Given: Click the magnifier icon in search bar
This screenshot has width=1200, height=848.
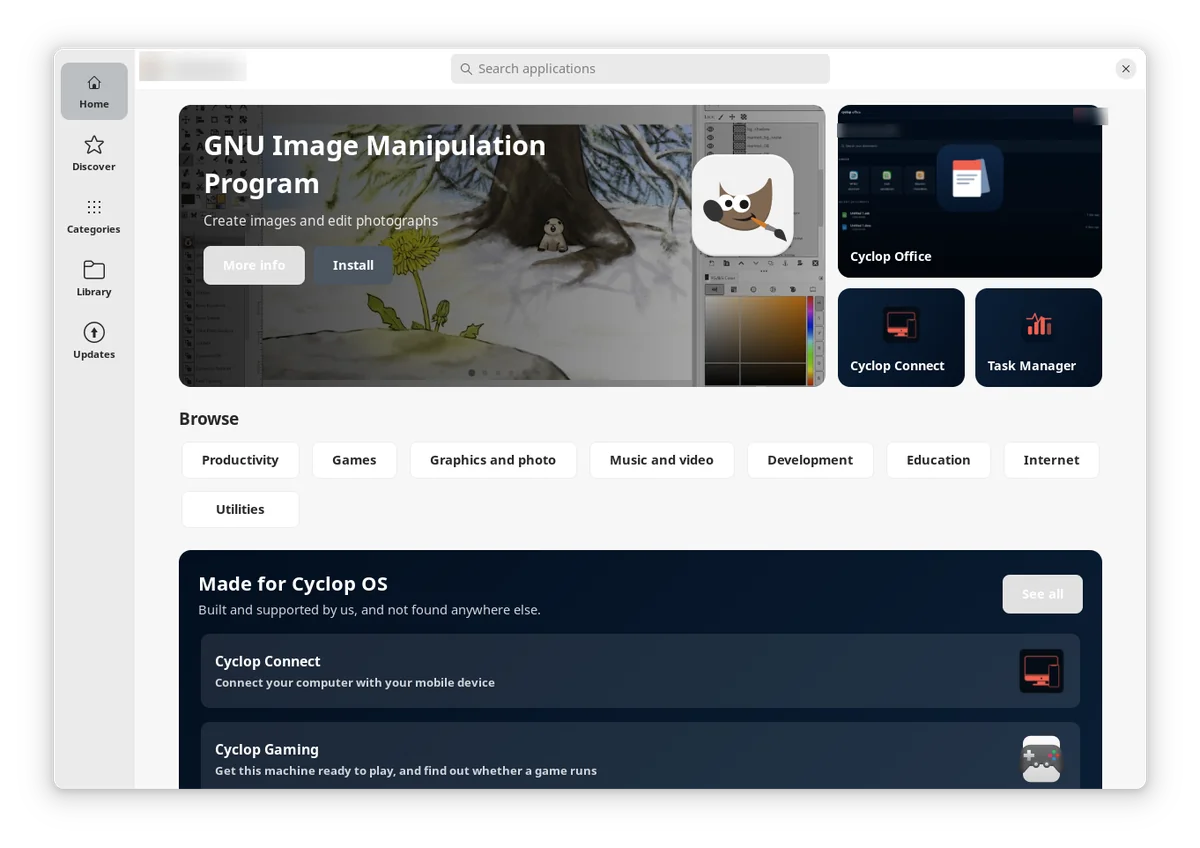Looking at the screenshot, I should tap(466, 69).
